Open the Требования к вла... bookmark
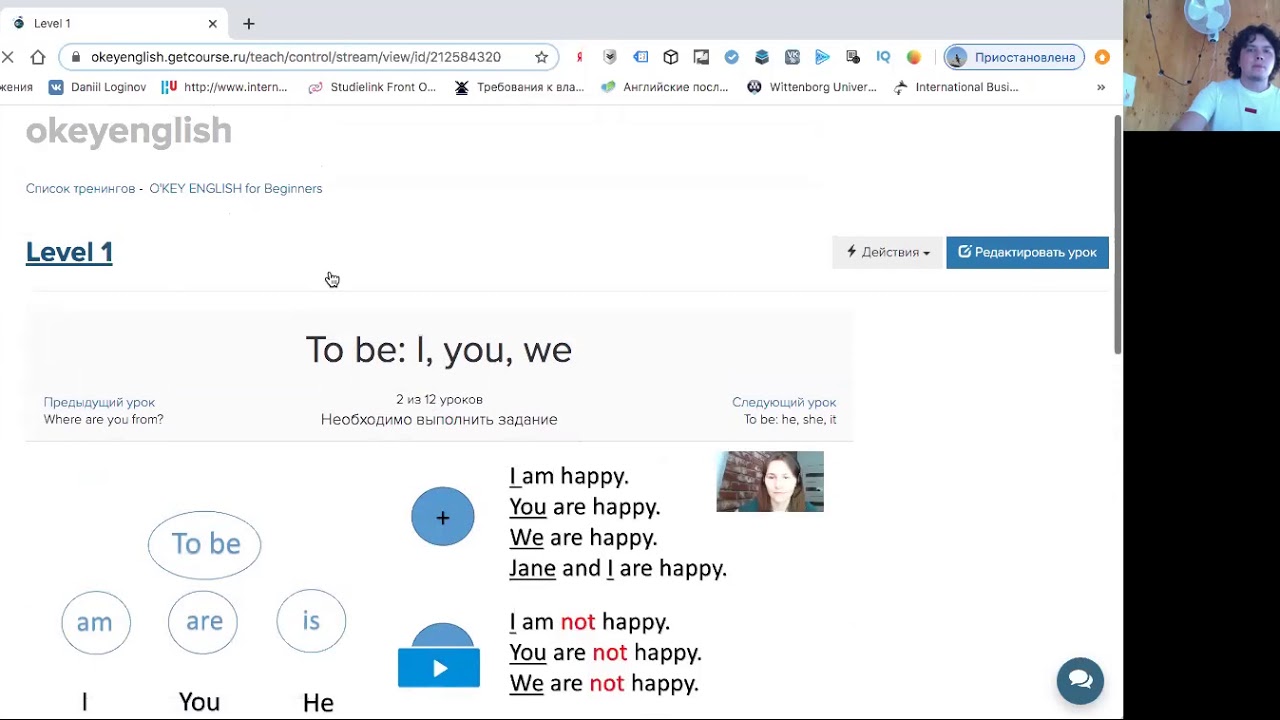The image size is (1280, 720). pyautogui.click(x=519, y=87)
